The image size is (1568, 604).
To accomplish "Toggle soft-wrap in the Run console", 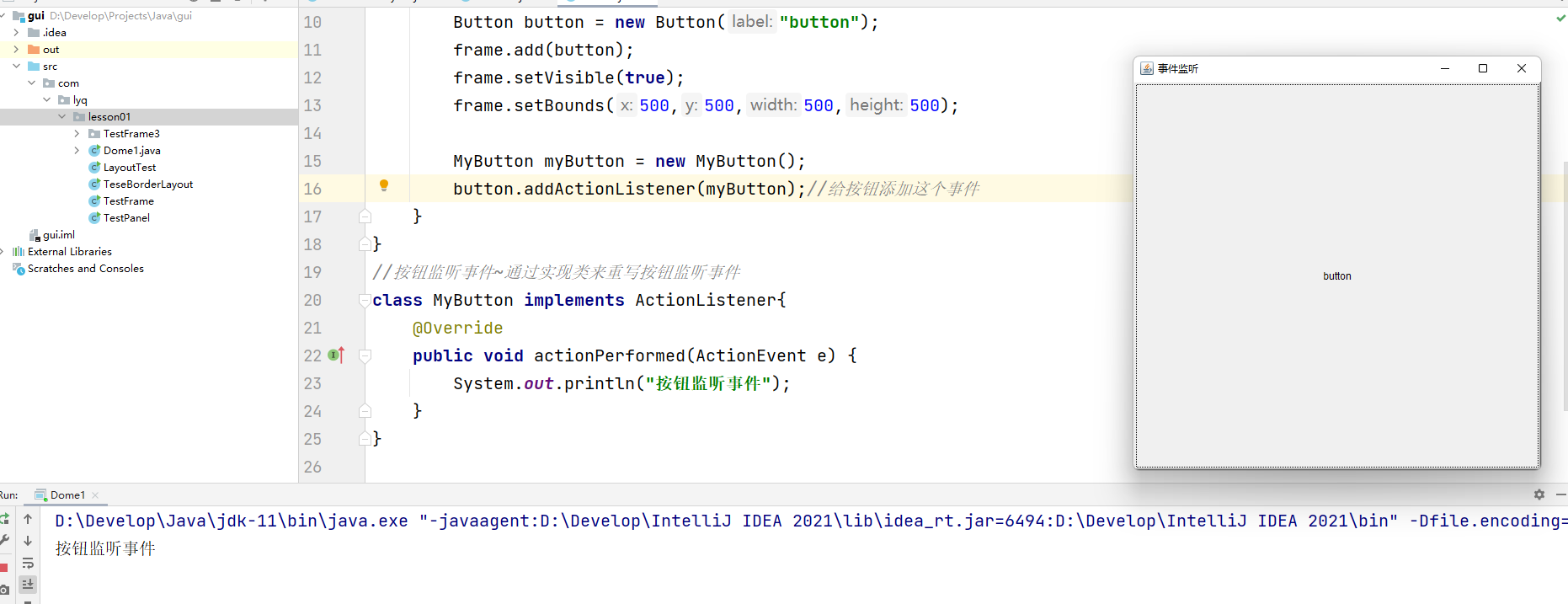I will tap(28, 563).
